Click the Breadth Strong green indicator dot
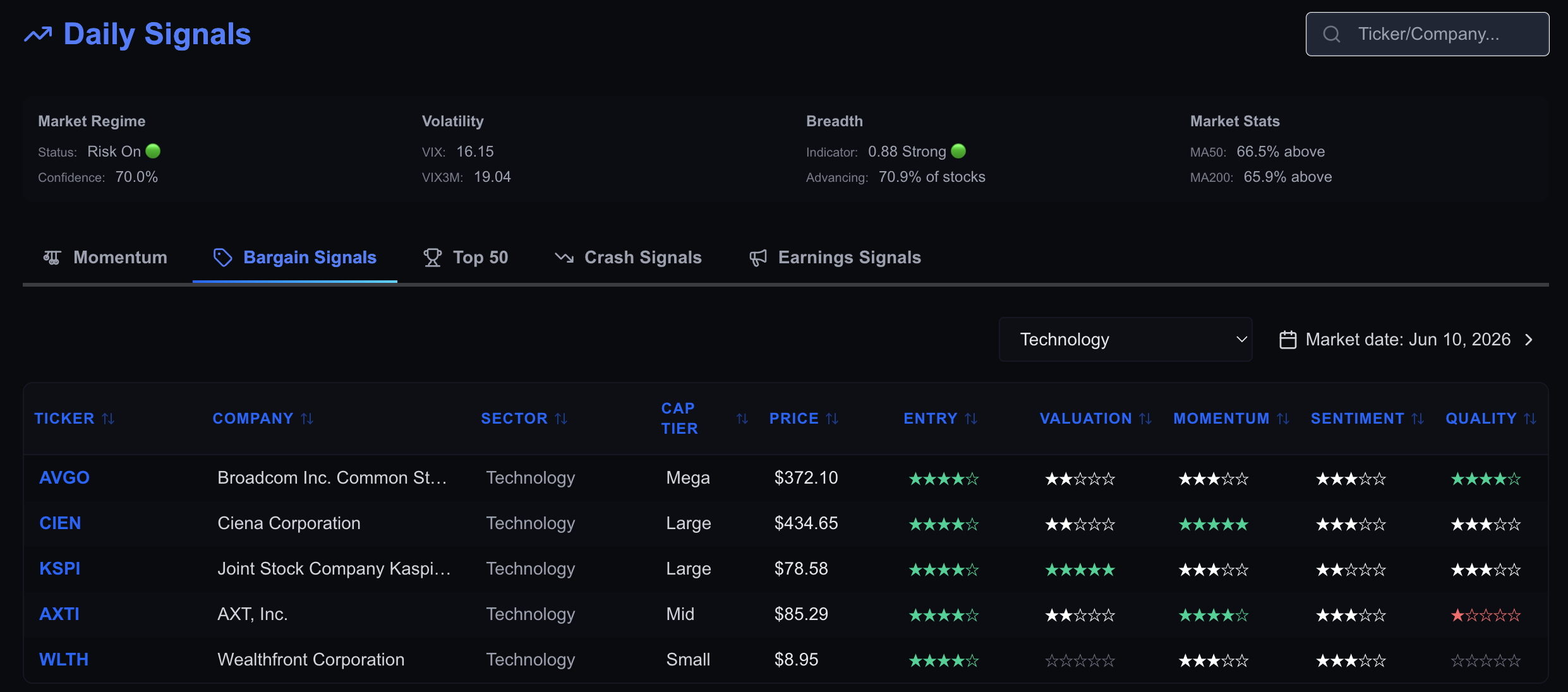The width and height of the screenshot is (1568, 692). (958, 151)
